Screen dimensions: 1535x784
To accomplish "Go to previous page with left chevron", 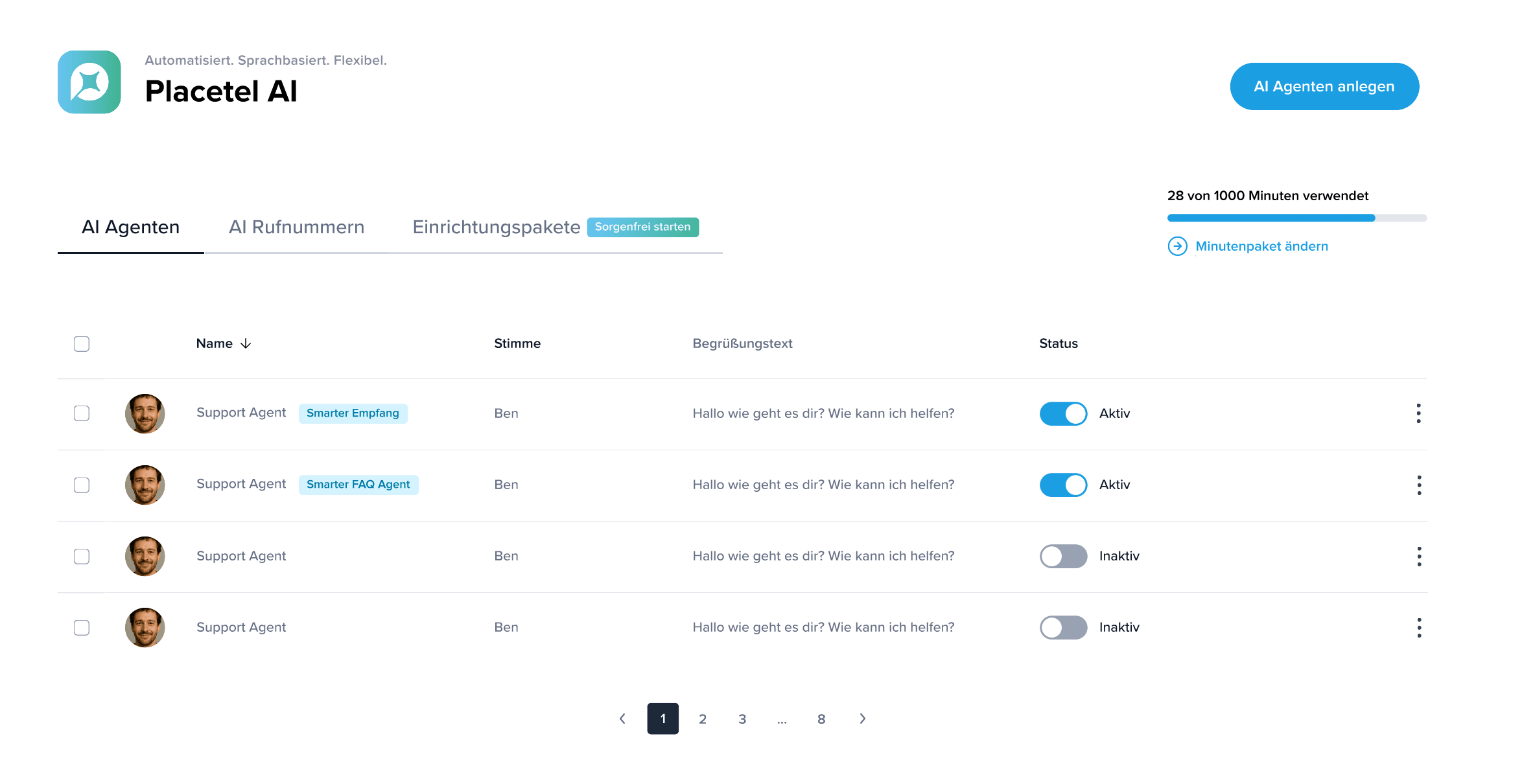I will tap(622, 719).
